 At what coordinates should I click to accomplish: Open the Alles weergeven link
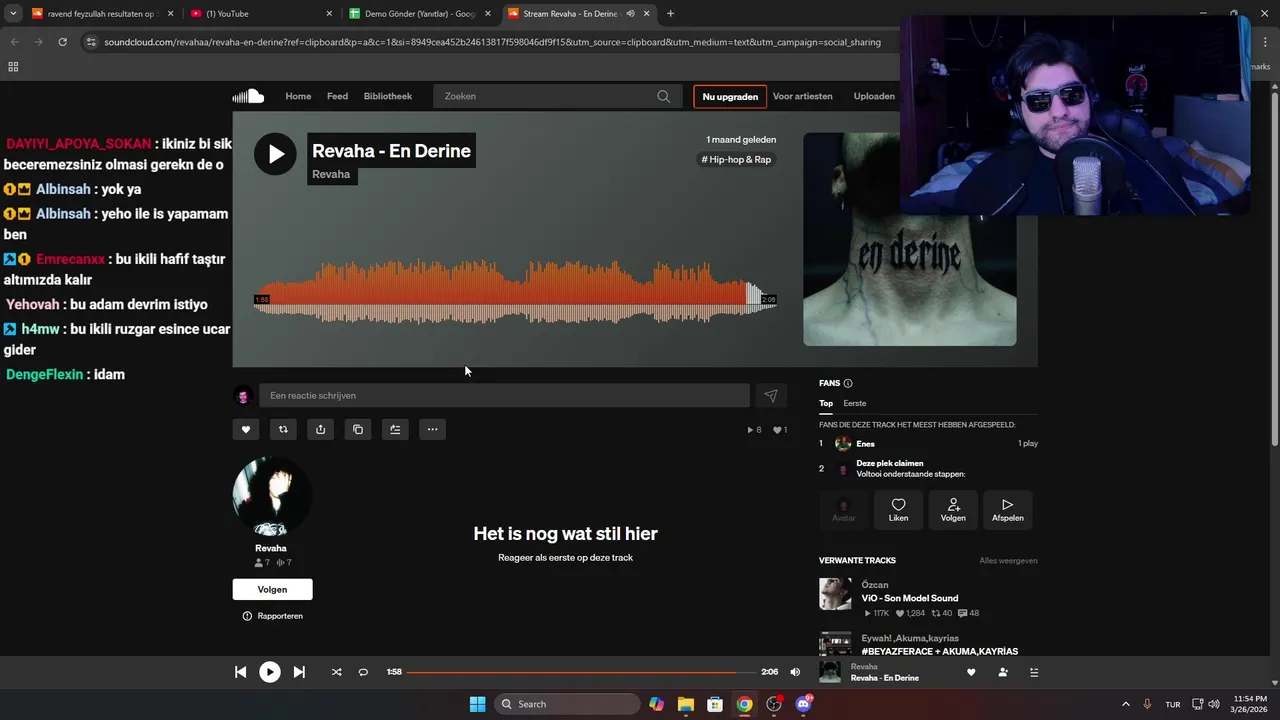click(1008, 561)
